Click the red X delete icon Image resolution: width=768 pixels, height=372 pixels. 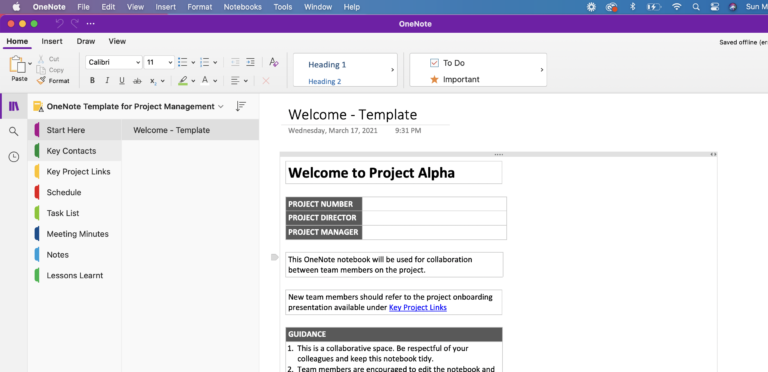coord(266,81)
